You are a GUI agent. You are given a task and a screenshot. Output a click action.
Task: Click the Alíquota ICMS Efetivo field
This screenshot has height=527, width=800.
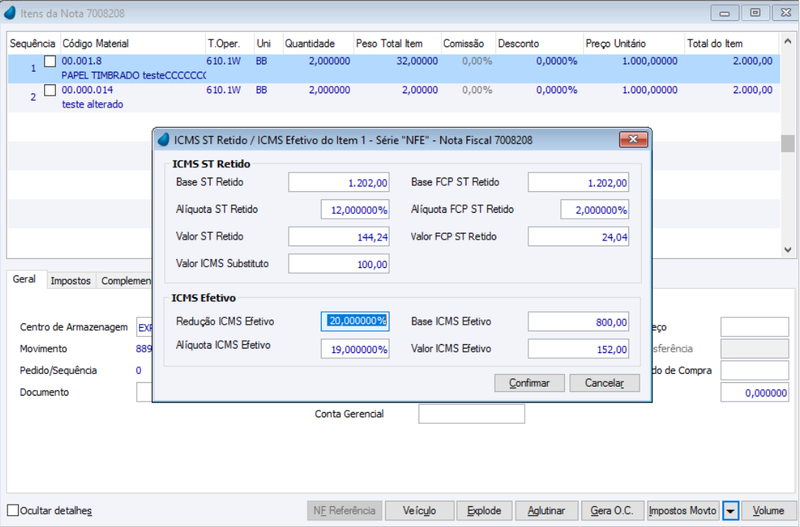pyautogui.click(x=355, y=349)
